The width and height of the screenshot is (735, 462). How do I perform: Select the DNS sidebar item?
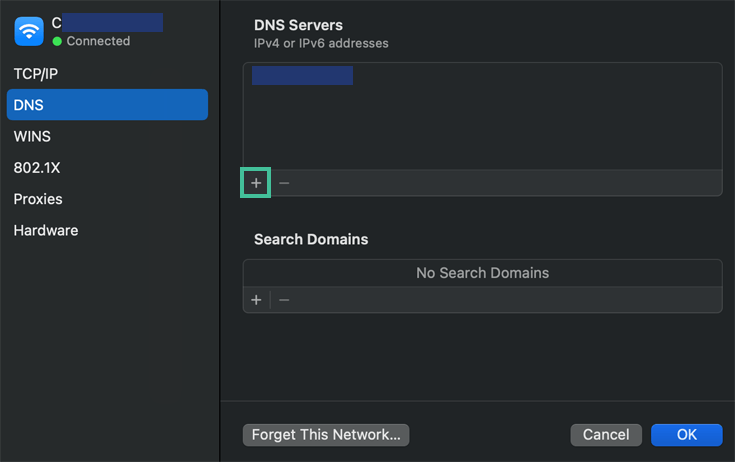click(107, 104)
